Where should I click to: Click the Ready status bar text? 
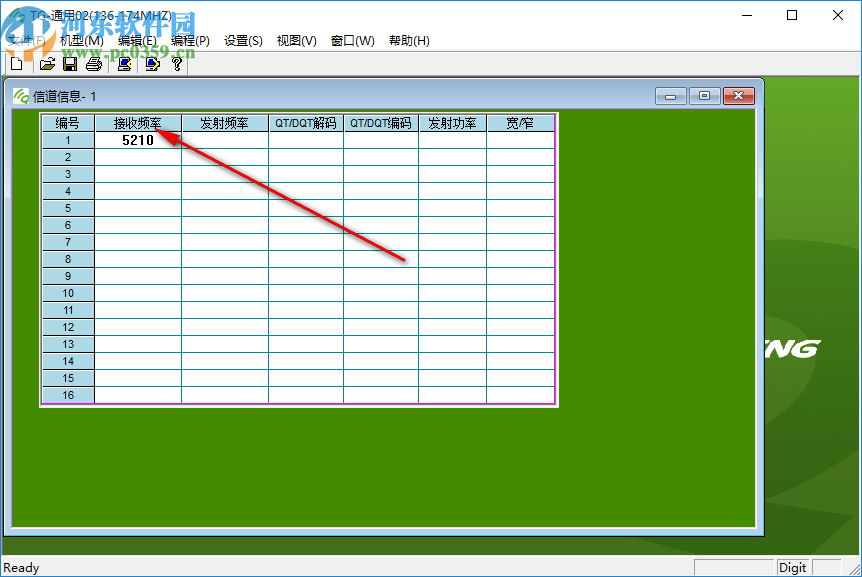[21, 568]
